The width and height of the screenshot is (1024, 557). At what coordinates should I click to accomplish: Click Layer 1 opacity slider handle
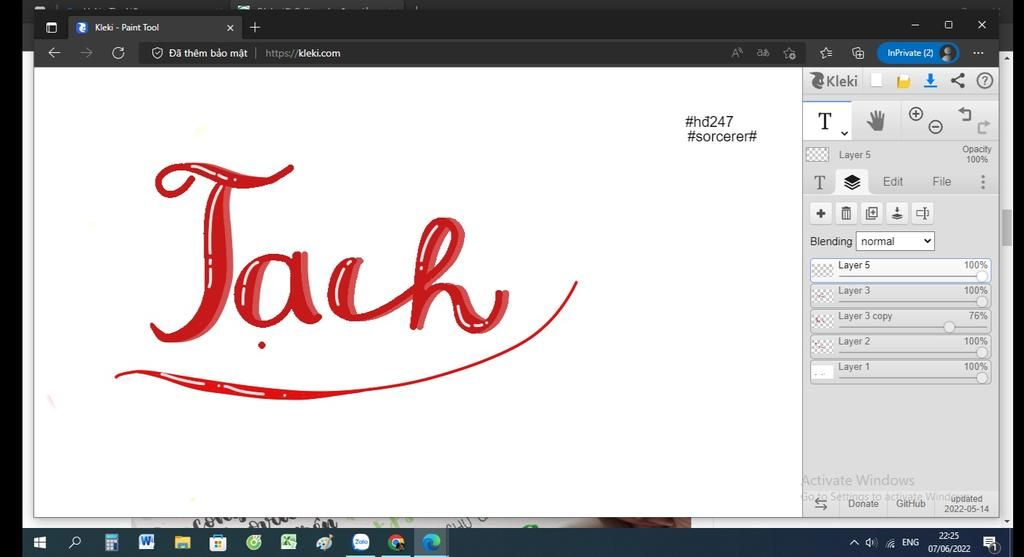pyautogui.click(x=982, y=378)
